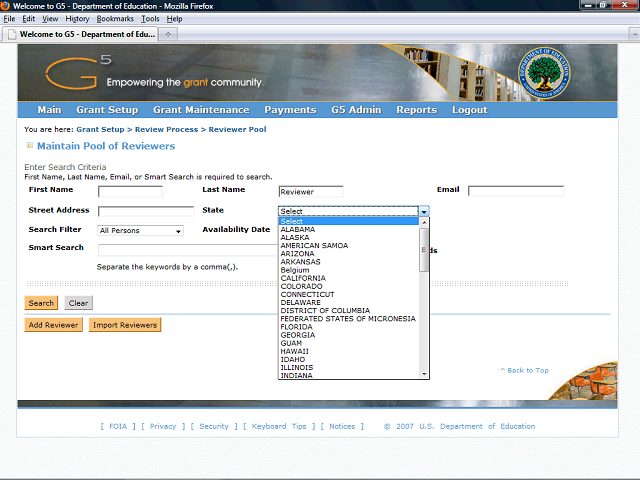Collapse the State dropdown arrow
Screen dimensions: 640x480
(x=424, y=211)
